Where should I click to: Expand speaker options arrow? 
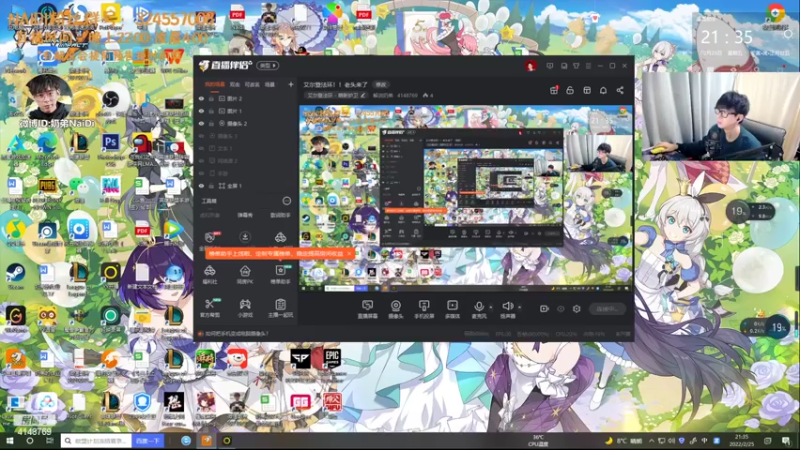tap(519, 307)
